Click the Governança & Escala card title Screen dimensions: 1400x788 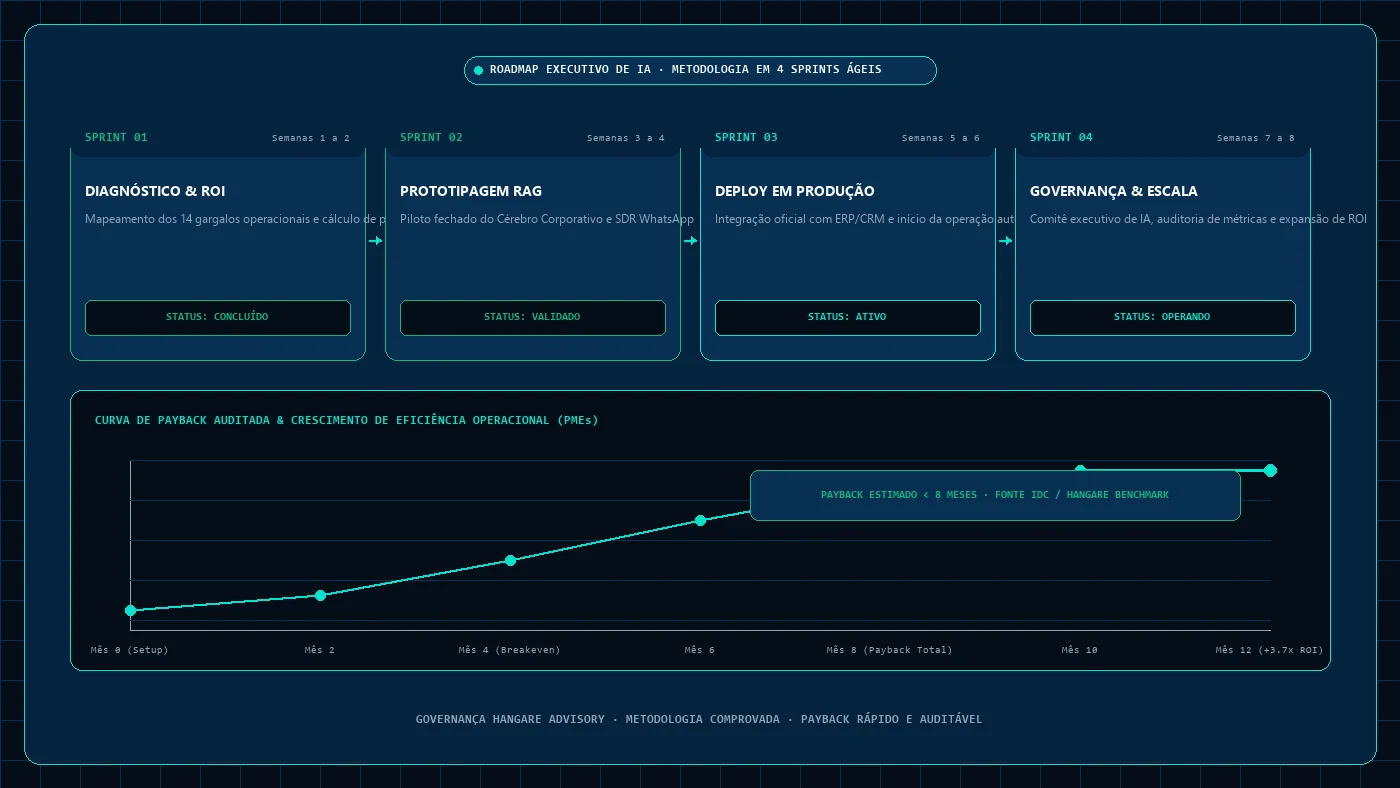click(x=1114, y=191)
